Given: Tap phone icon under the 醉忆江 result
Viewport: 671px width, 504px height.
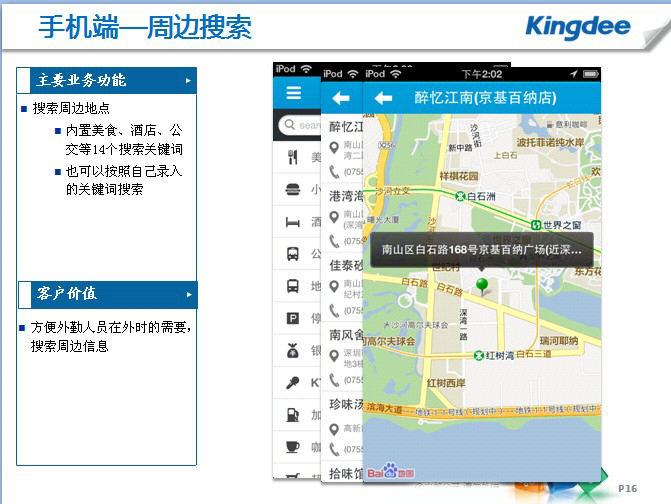Looking at the screenshot, I should click(334, 172).
